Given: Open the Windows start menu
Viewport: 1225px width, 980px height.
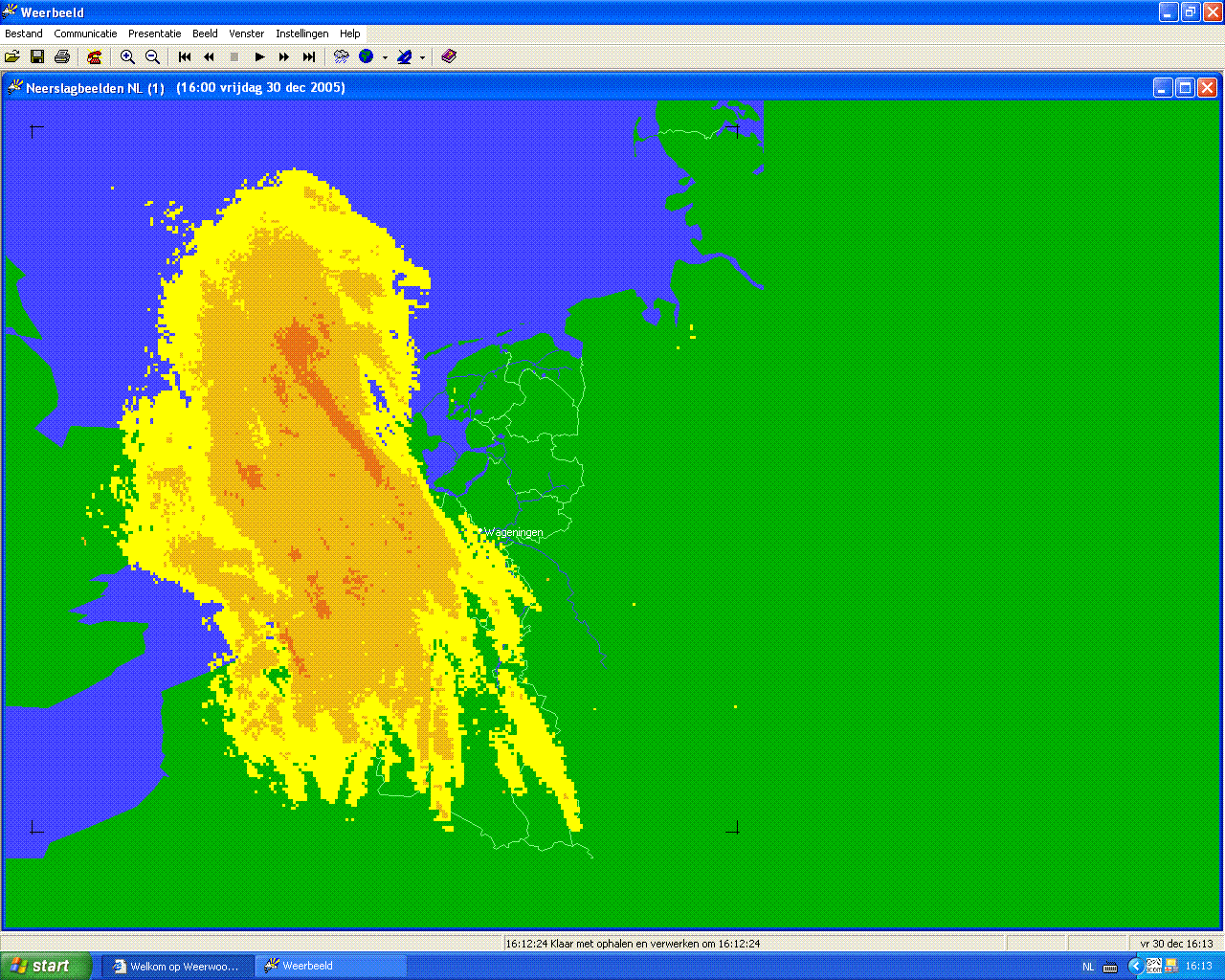Looking at the screenshot, I should [x=46, y=966].
